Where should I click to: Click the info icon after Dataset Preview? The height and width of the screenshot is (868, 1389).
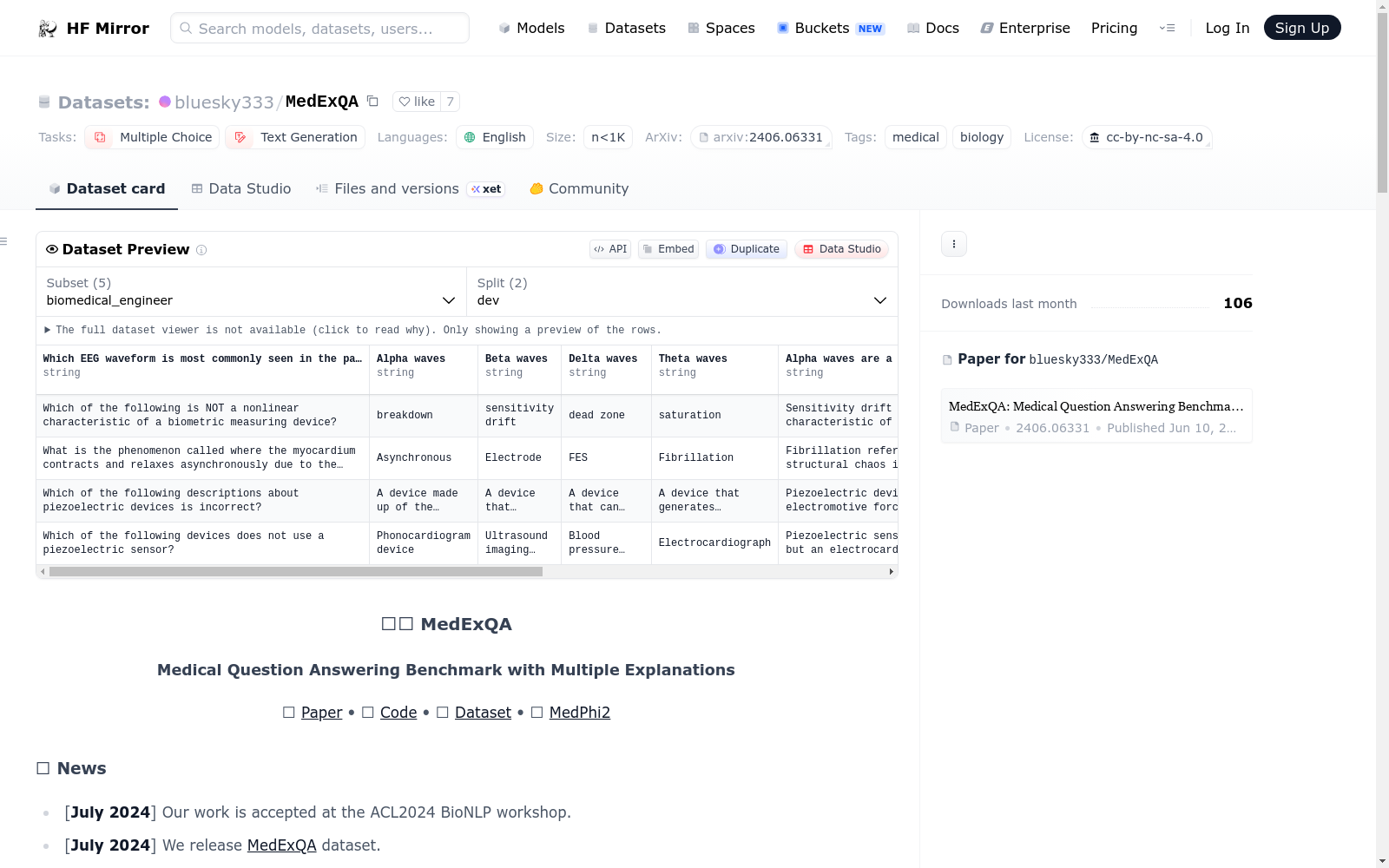(x=201, y=250)
